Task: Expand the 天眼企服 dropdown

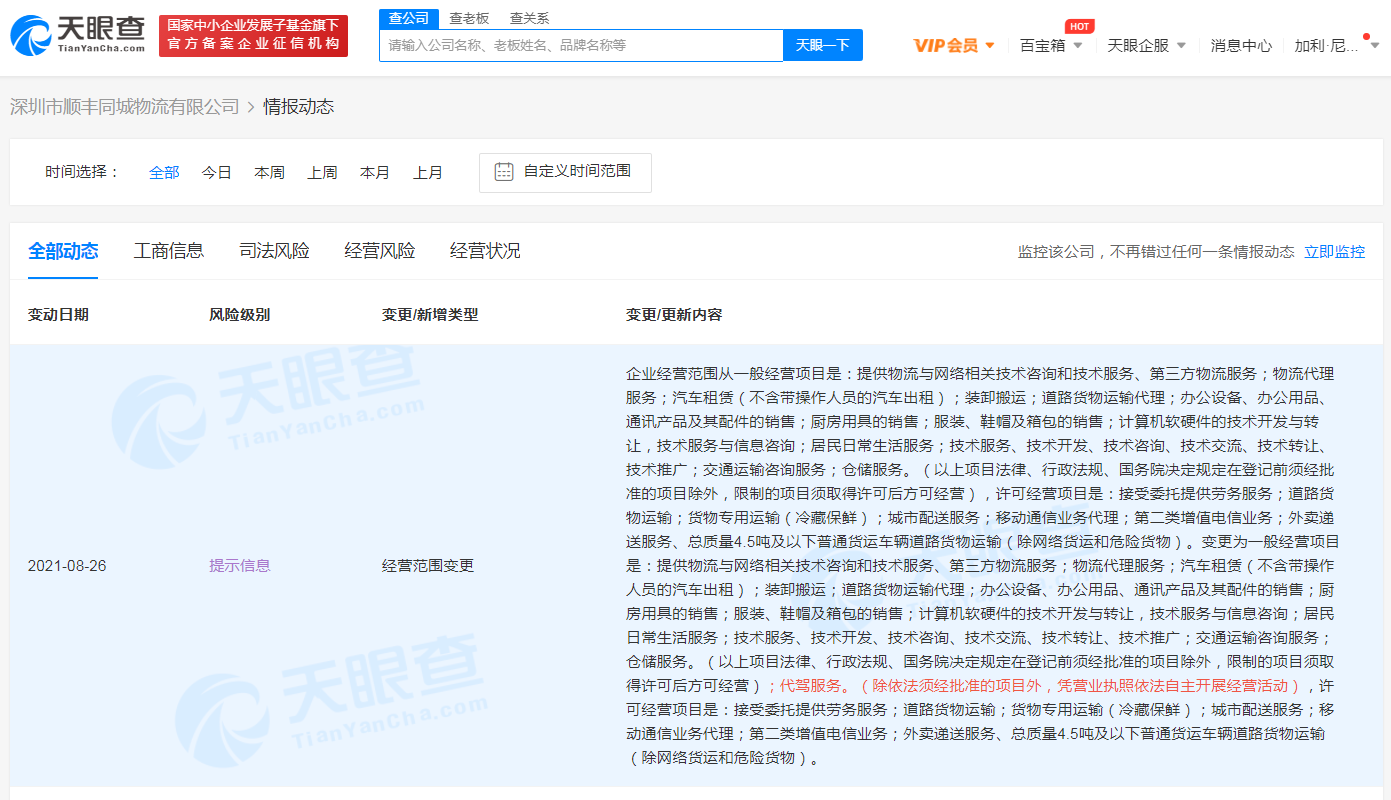Action: 1146,45
